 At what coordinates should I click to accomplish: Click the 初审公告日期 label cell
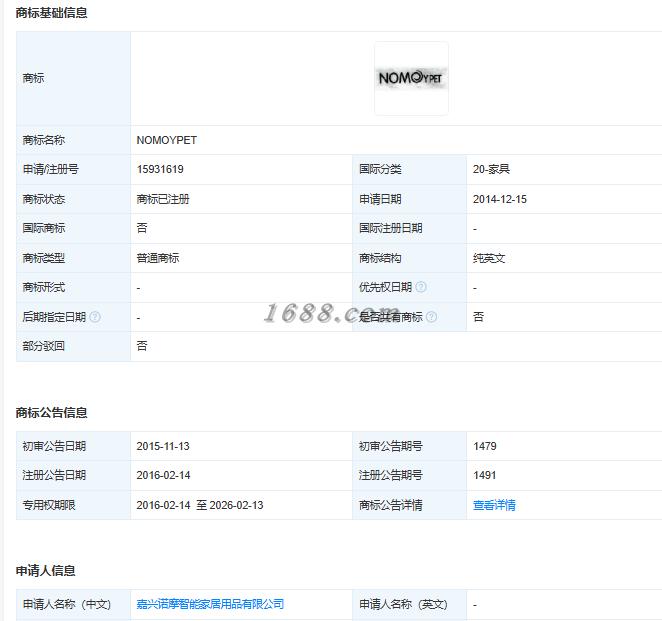[73, 446]
